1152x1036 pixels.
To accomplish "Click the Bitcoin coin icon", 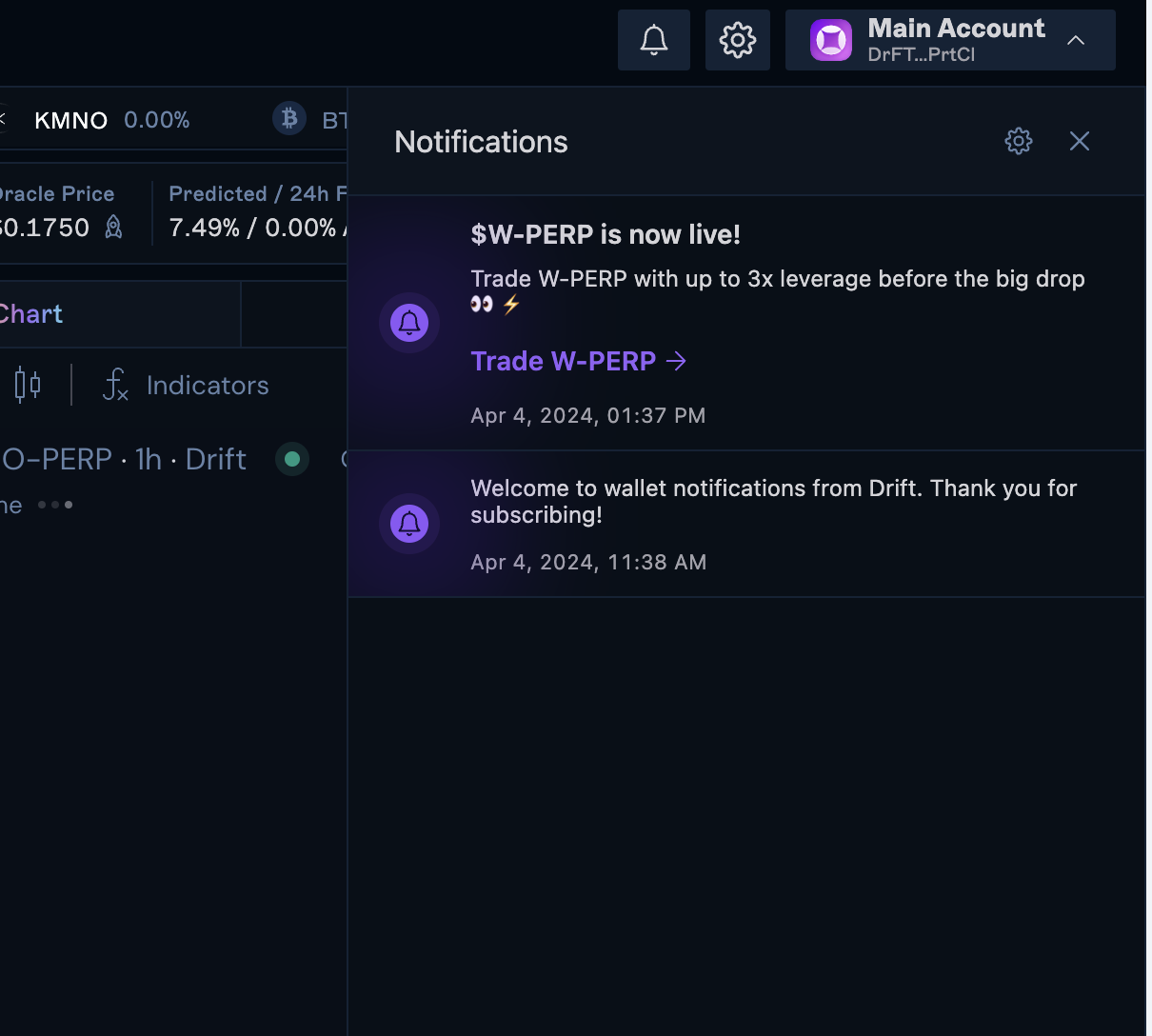I will click(289, 119).
